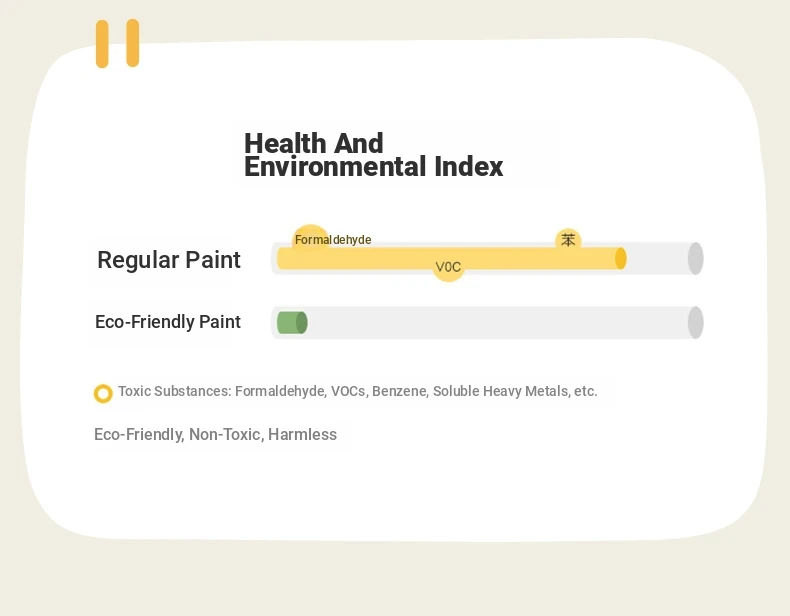Screen dimensions: 790x616
Task: Click Eco-Friendly, Non-Toxic, Harmless text
Action: click(215, 435)
